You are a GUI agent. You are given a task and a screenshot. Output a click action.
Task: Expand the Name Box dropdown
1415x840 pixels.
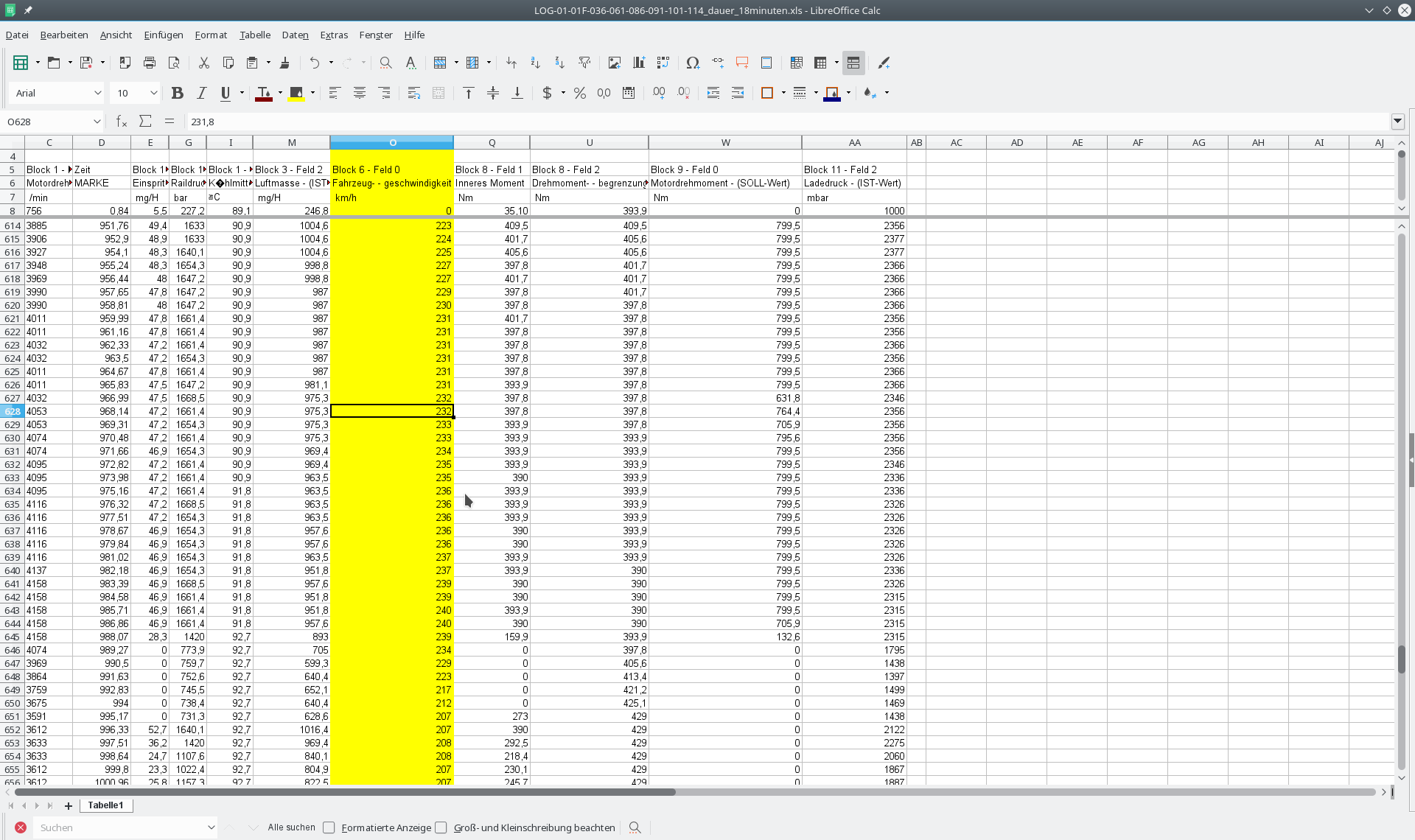pos(97,122)
